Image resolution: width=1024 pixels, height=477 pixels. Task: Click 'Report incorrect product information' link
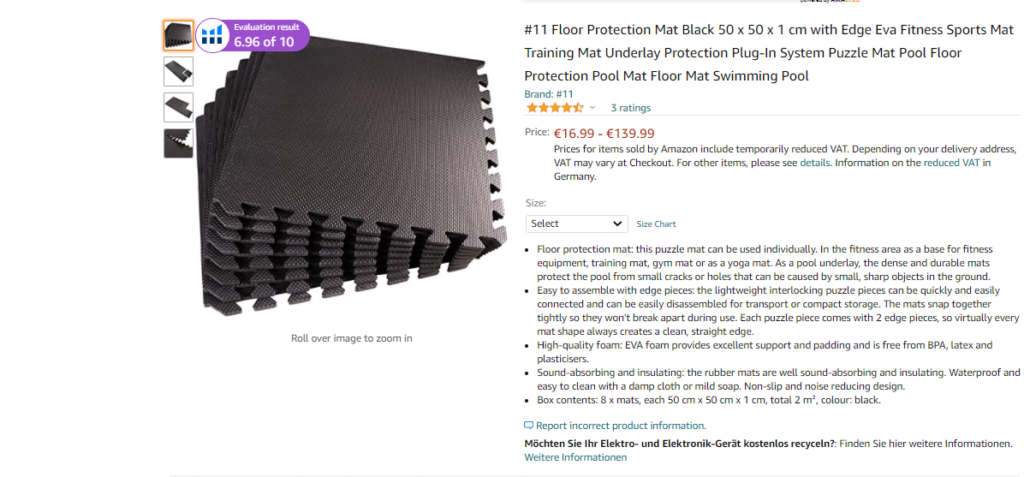pyautogui.click(x=620, y=425)
